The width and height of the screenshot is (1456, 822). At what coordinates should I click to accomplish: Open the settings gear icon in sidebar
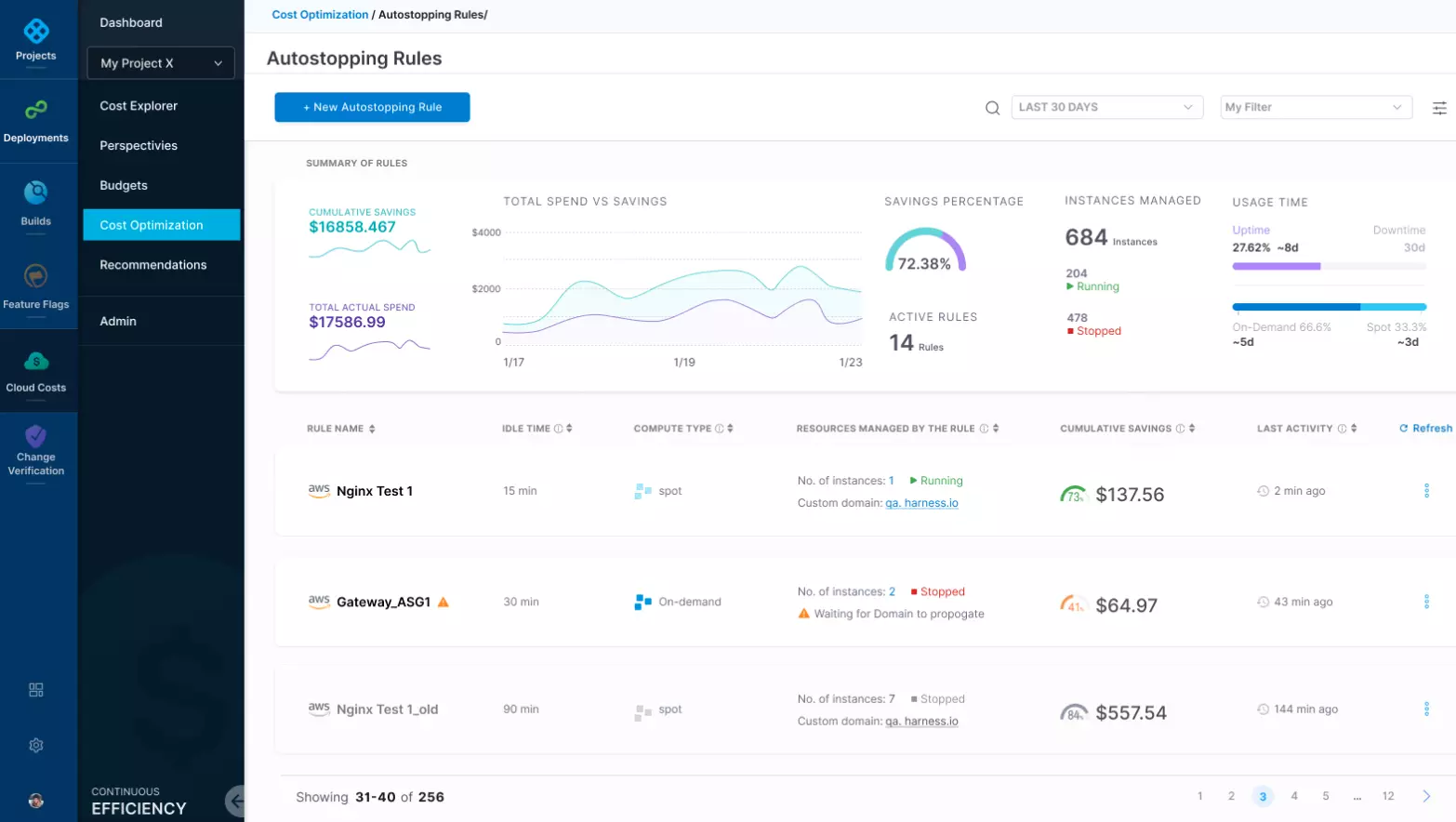36,746
